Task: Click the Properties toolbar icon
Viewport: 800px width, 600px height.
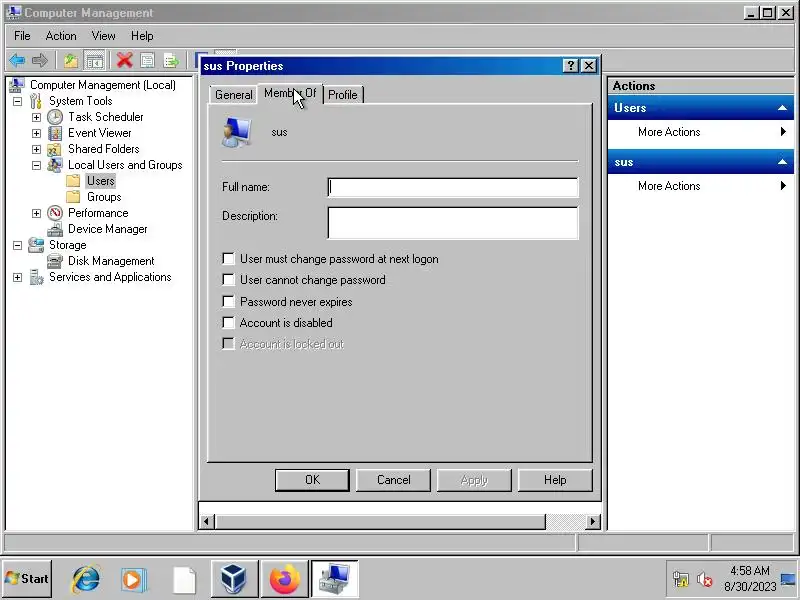Action: (148, 61)
